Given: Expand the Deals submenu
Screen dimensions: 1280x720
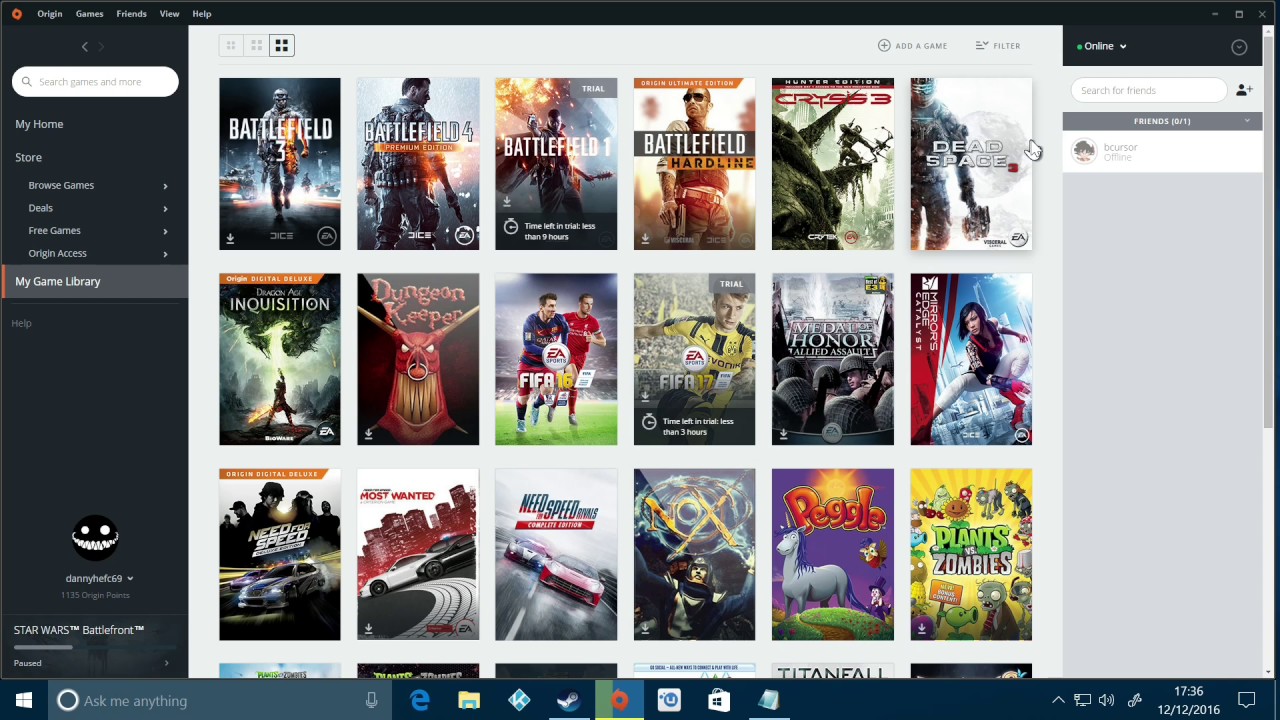Looking at the screenshot, I should coord(165,208).
